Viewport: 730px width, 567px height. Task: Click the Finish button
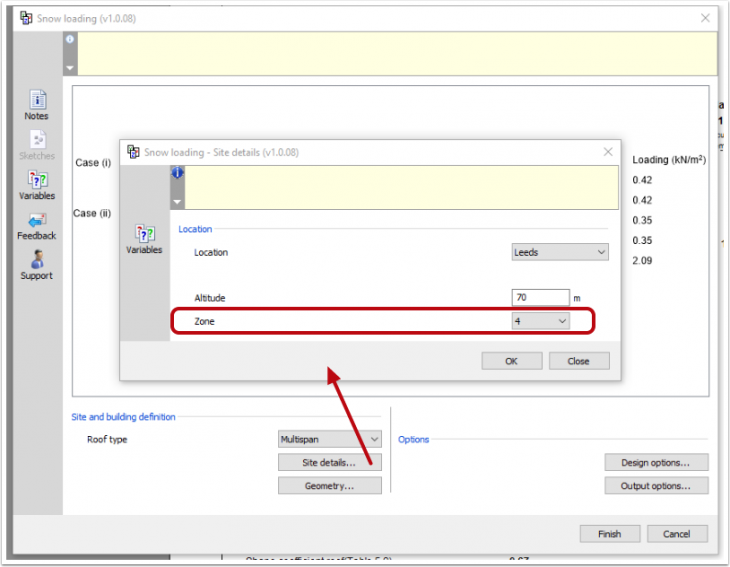click(x=609, y=534)
